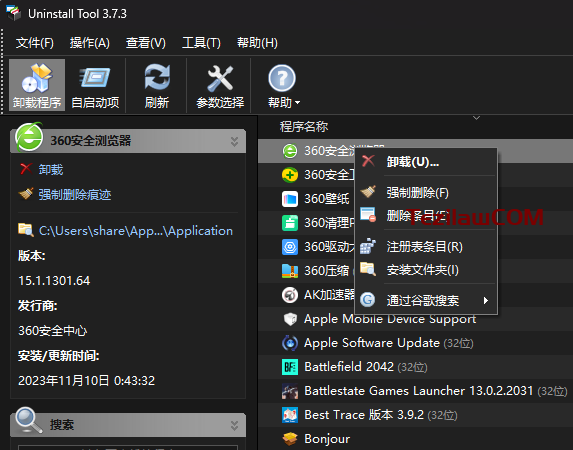Click the Bonjour package icon

290,439
